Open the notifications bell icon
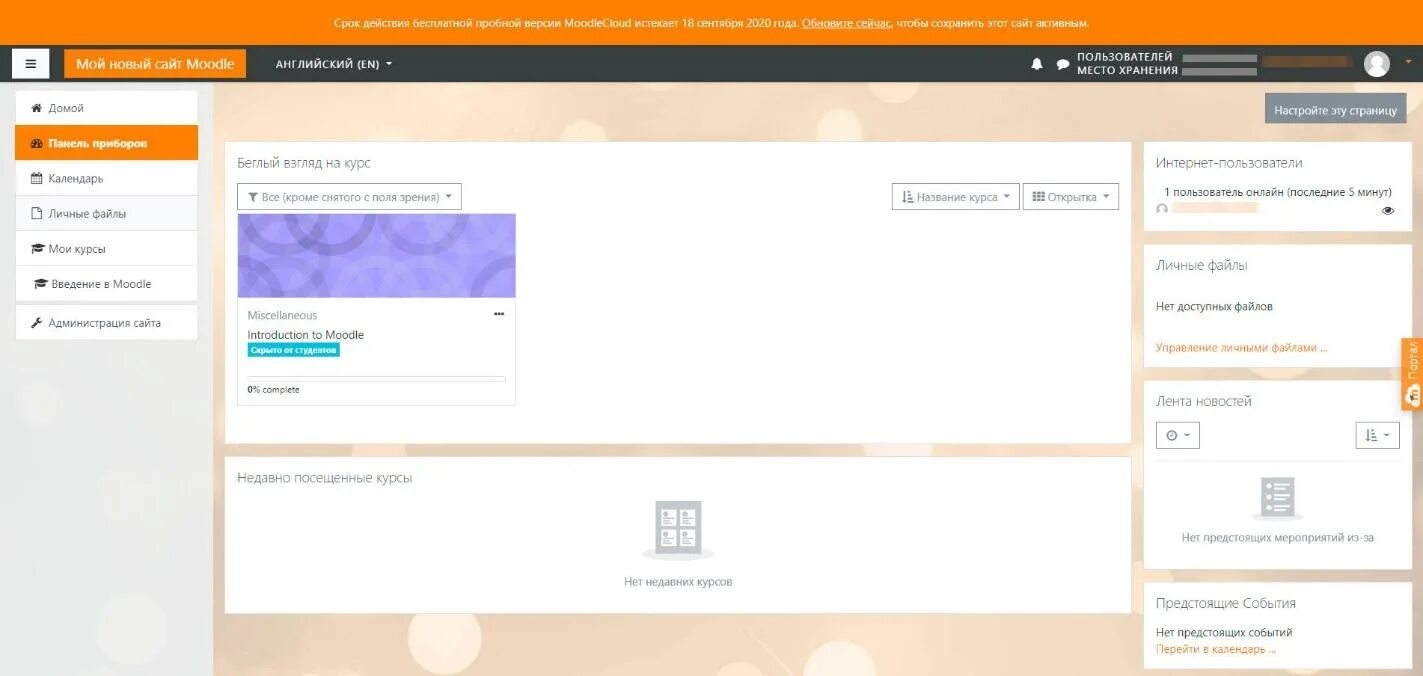The width and height of the screenshot is (1423, 676). pyautogui.click(x=1037, y=64)
